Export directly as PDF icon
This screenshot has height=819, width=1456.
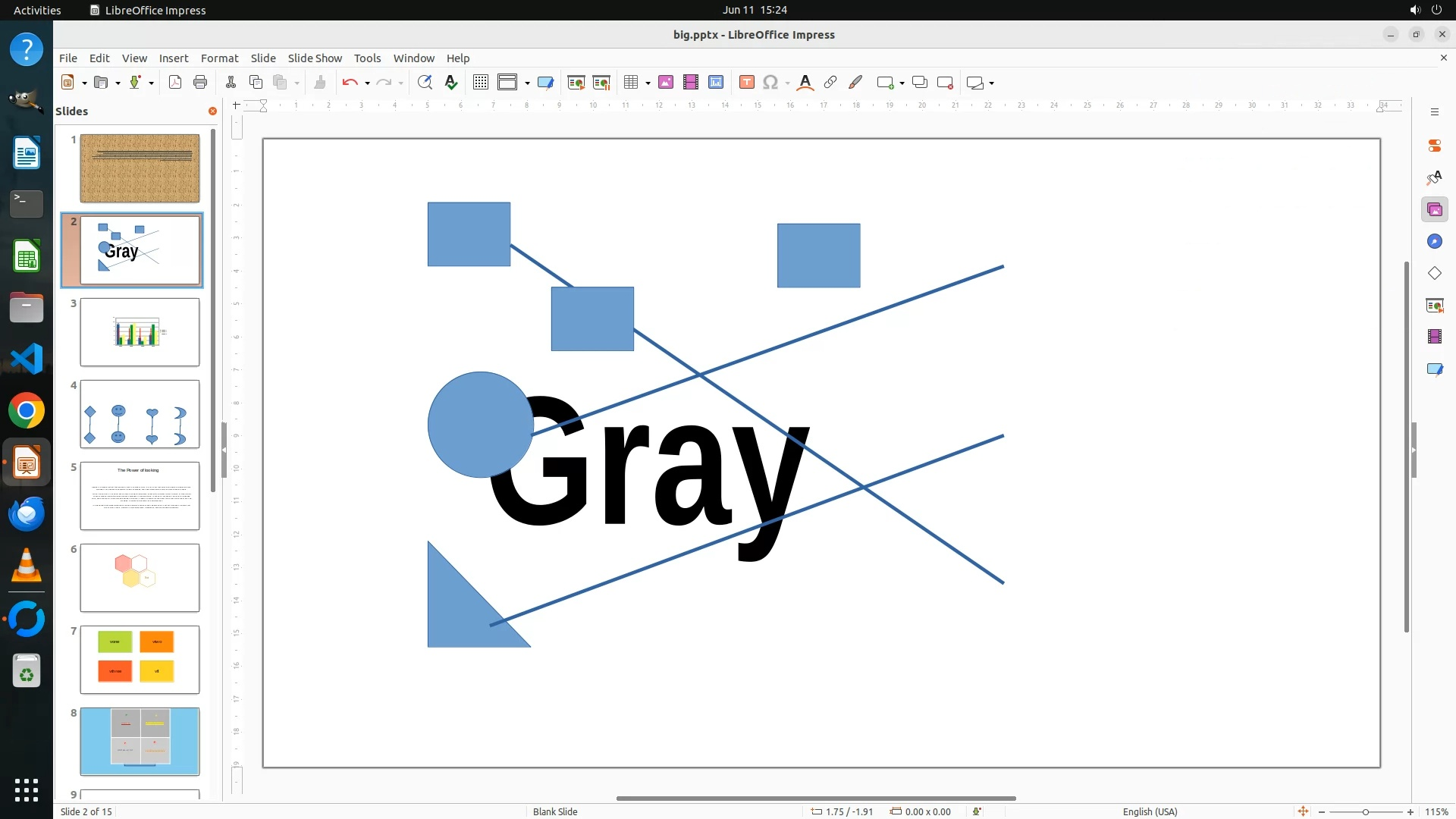click(x=175, y=83)
